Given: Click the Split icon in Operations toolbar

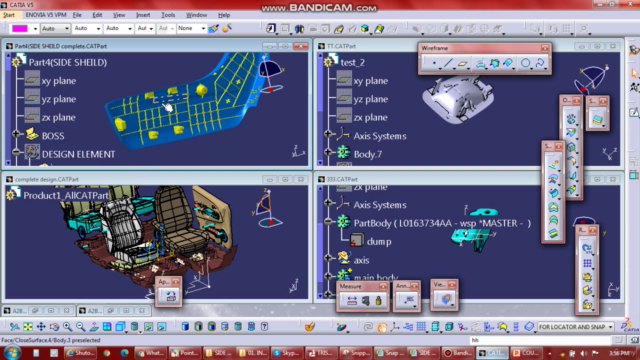Looking at the screenshot, I should pyautogui.click(x=571, y=133).
